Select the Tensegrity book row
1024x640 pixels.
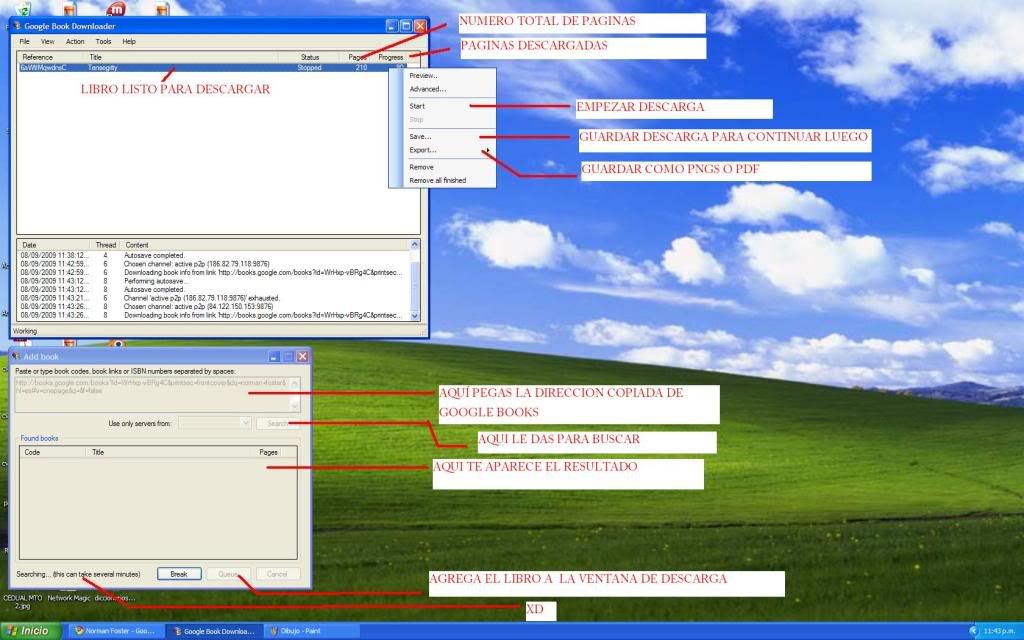(213, 67)
